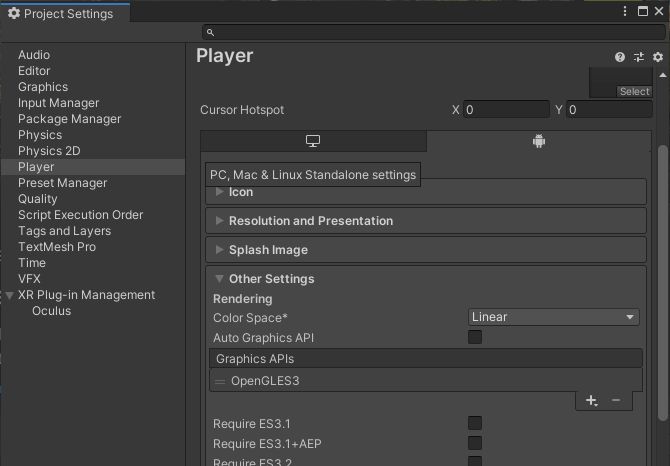The image size is (670, 466).
Task: Click the Color Space* label
Action: (x=250, y=318)
